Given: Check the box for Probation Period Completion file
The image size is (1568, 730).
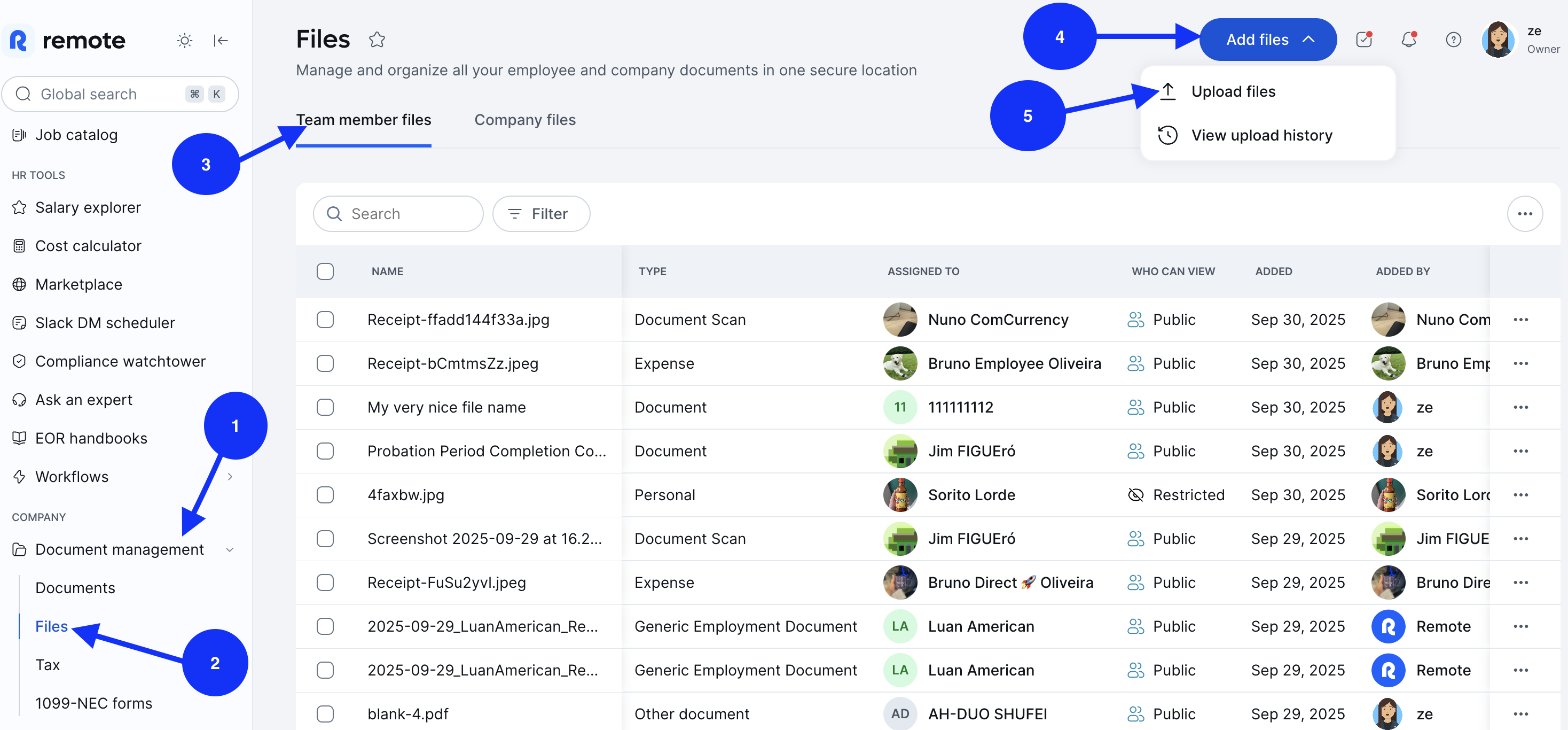Looking at the screenshot, I should [325, 451].
